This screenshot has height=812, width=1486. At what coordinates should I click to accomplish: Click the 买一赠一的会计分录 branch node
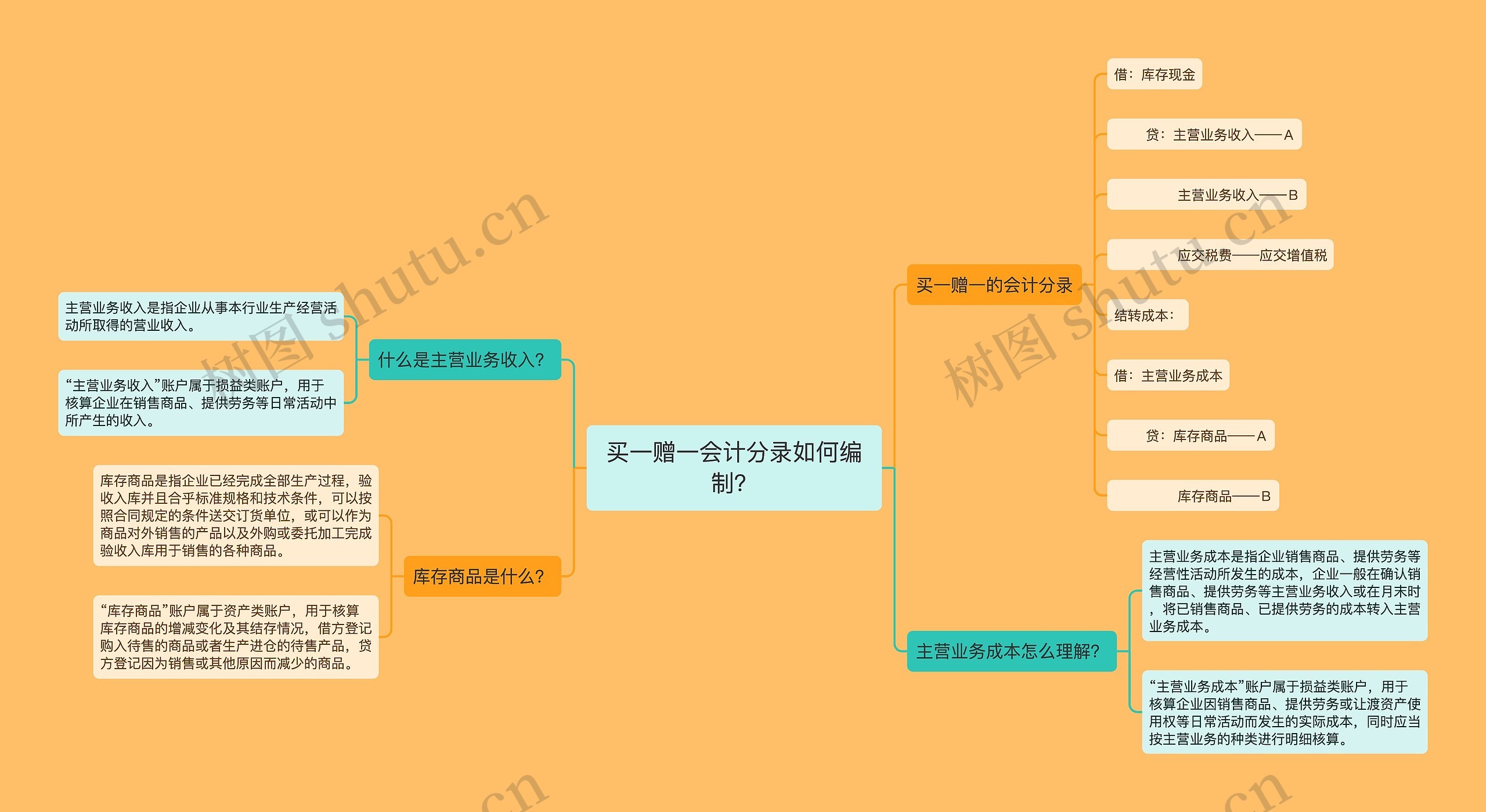(994, 285)
